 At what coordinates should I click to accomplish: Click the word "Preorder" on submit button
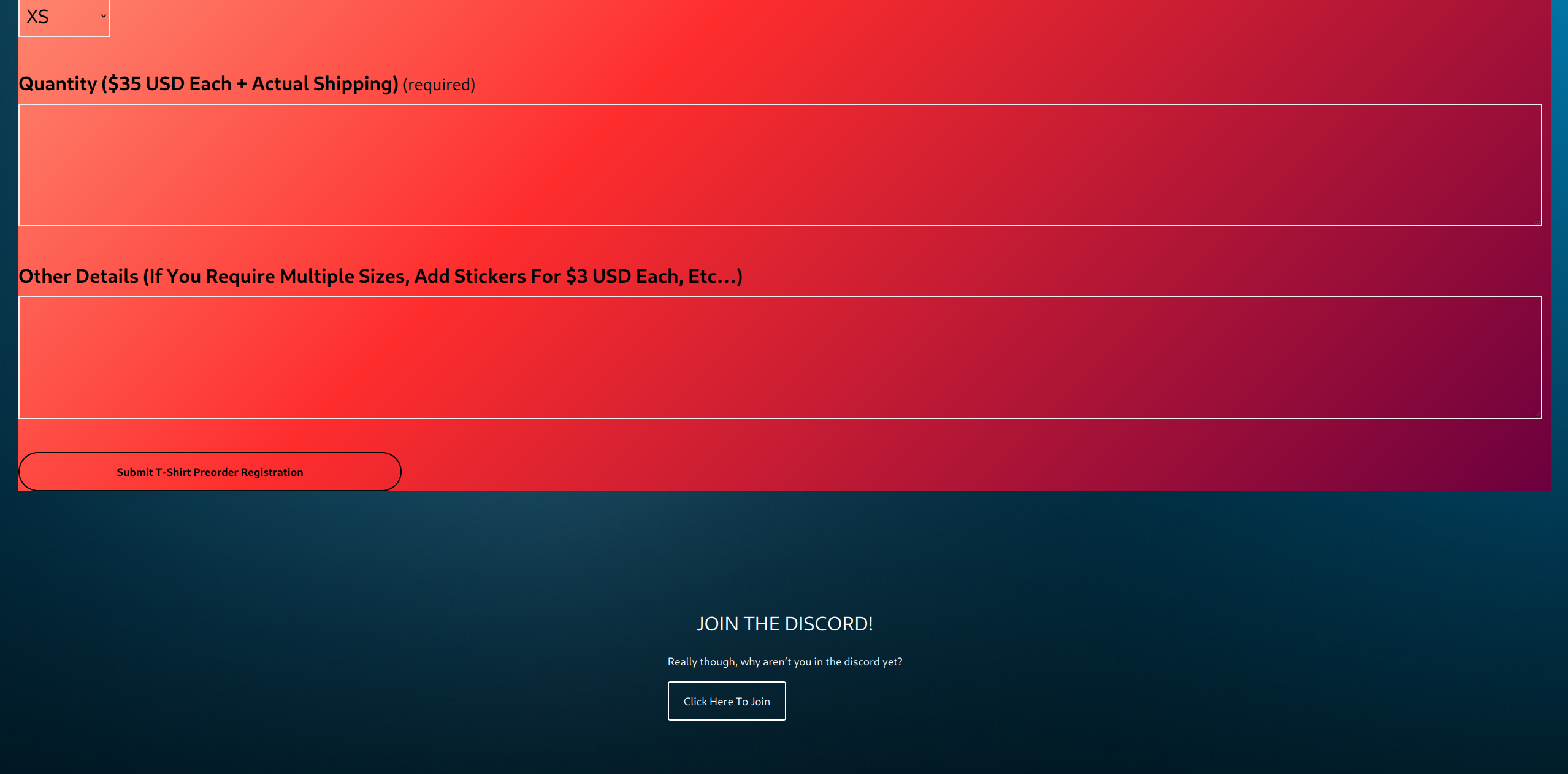215,472
